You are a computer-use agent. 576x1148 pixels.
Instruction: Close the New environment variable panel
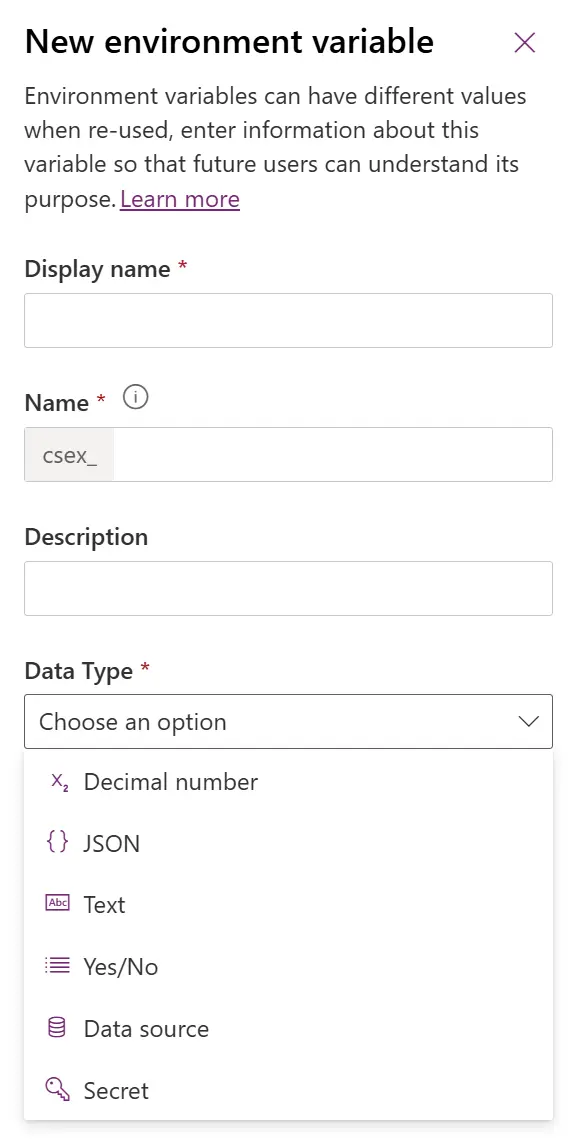tap(525, 43)
